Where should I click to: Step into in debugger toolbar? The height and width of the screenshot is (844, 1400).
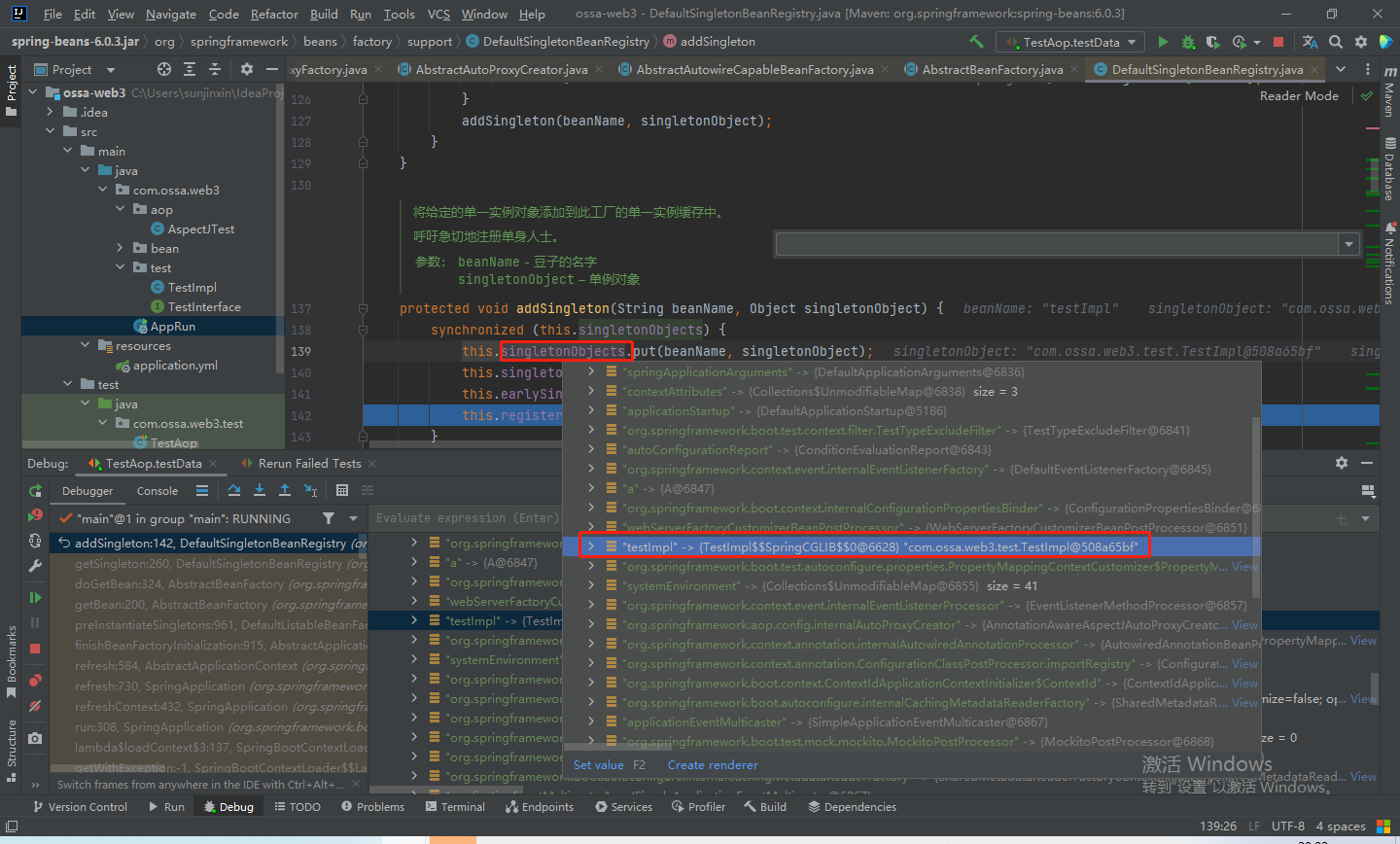click(260, 490)
